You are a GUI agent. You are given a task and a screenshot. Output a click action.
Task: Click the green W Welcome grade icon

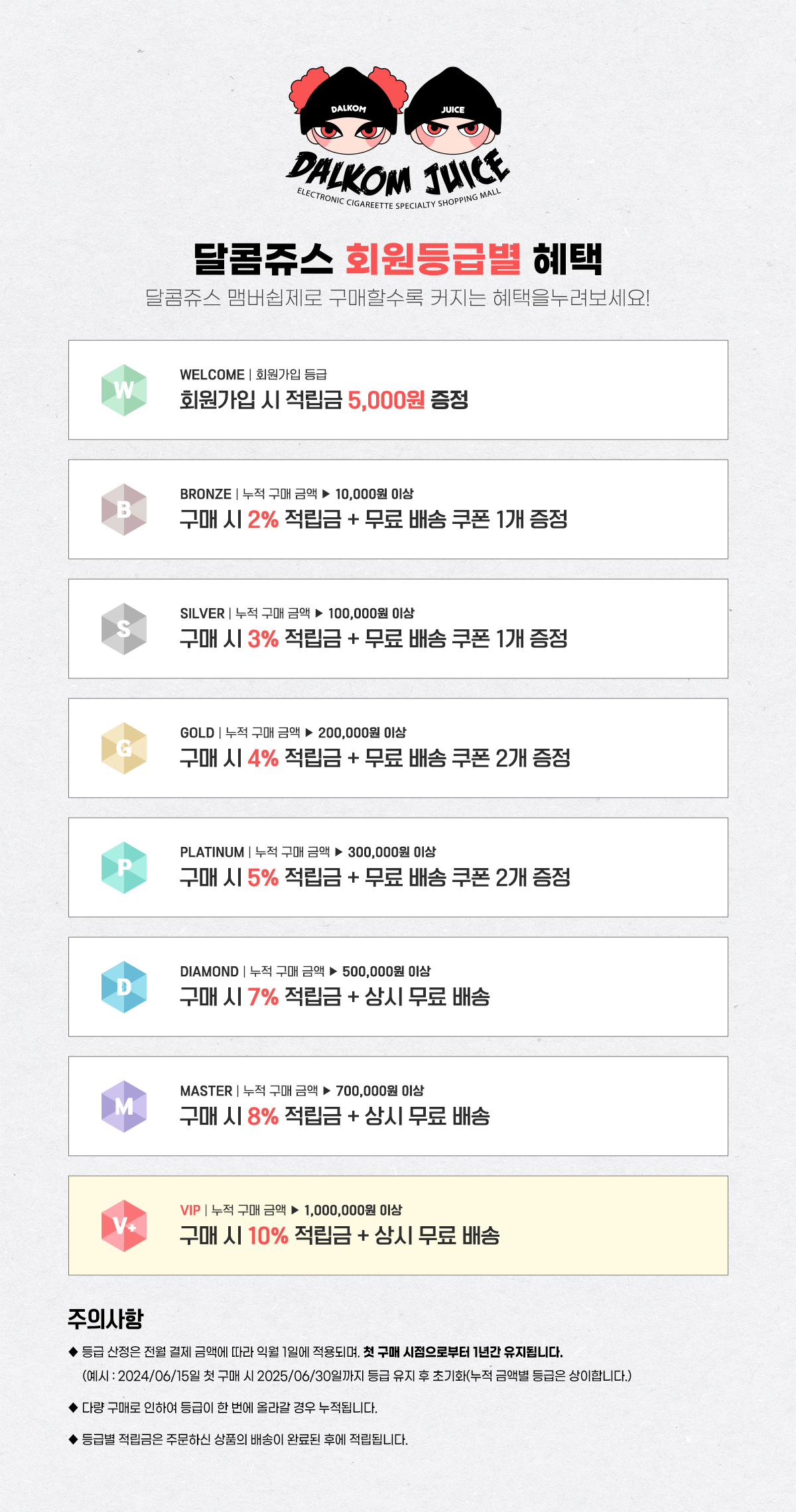pos(124,390)
